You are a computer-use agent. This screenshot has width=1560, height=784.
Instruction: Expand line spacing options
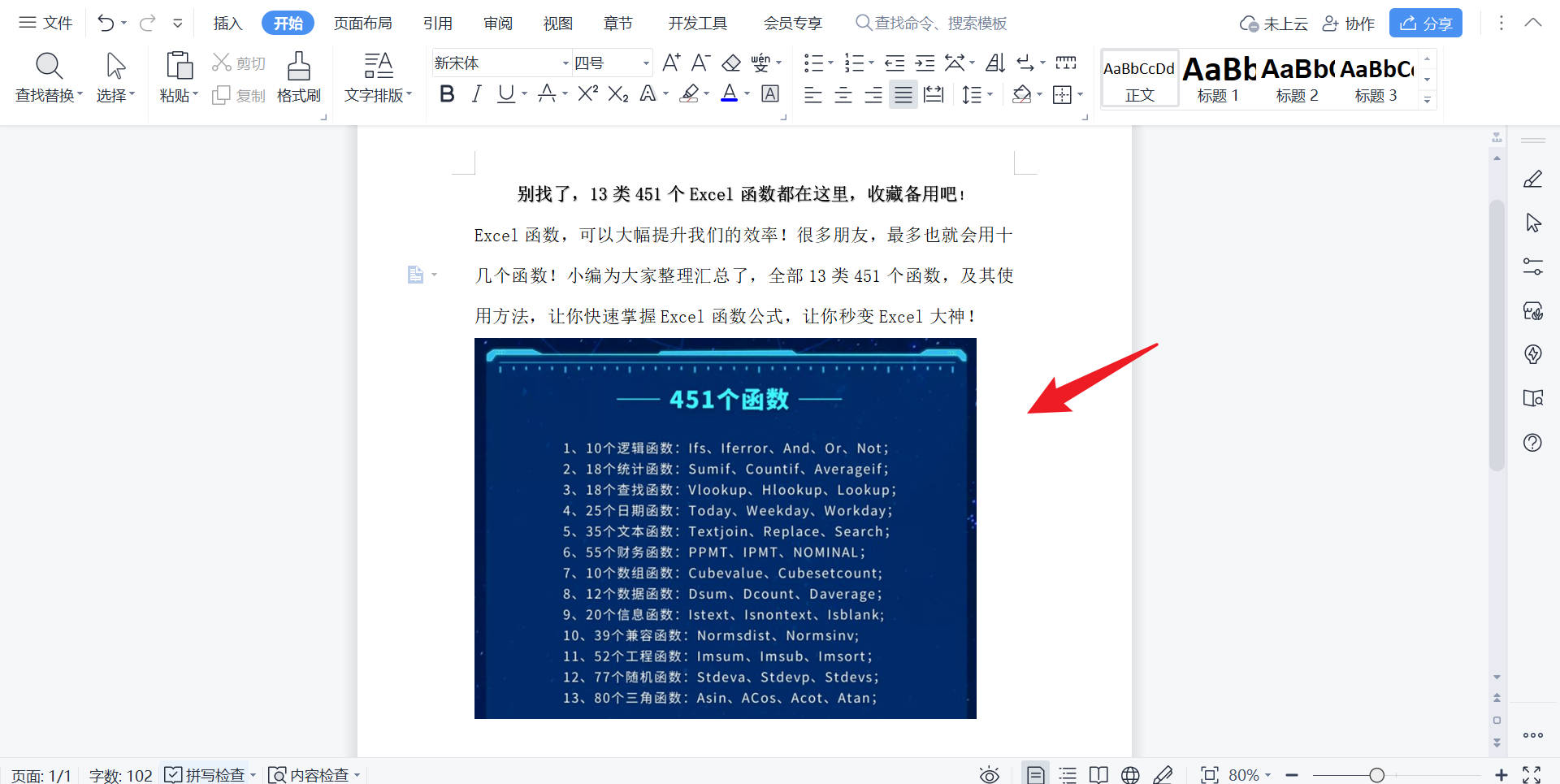[990, 95]
